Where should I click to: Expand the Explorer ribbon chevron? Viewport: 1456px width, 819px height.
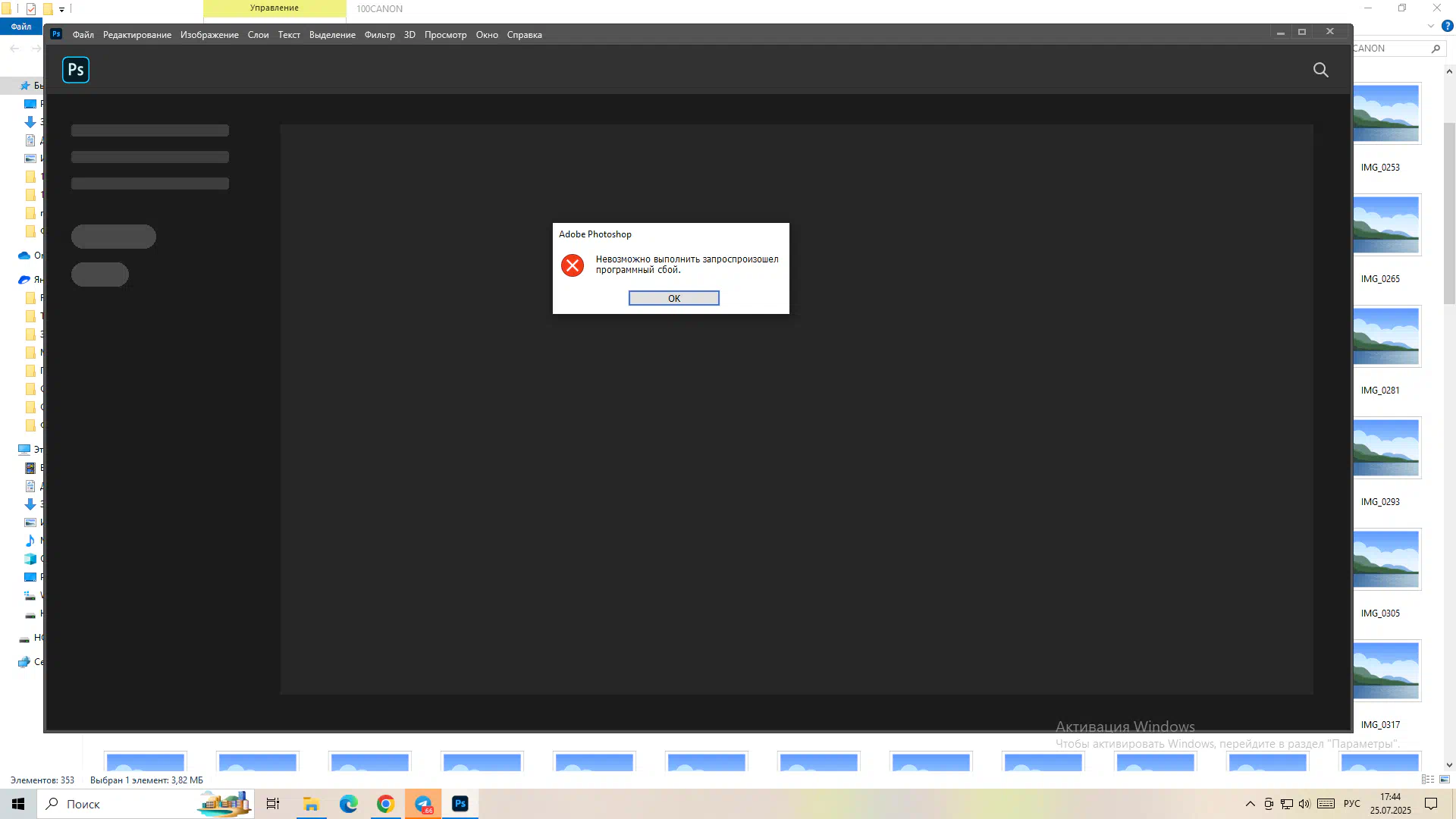pyautogui.click(x=1431, y=26)
